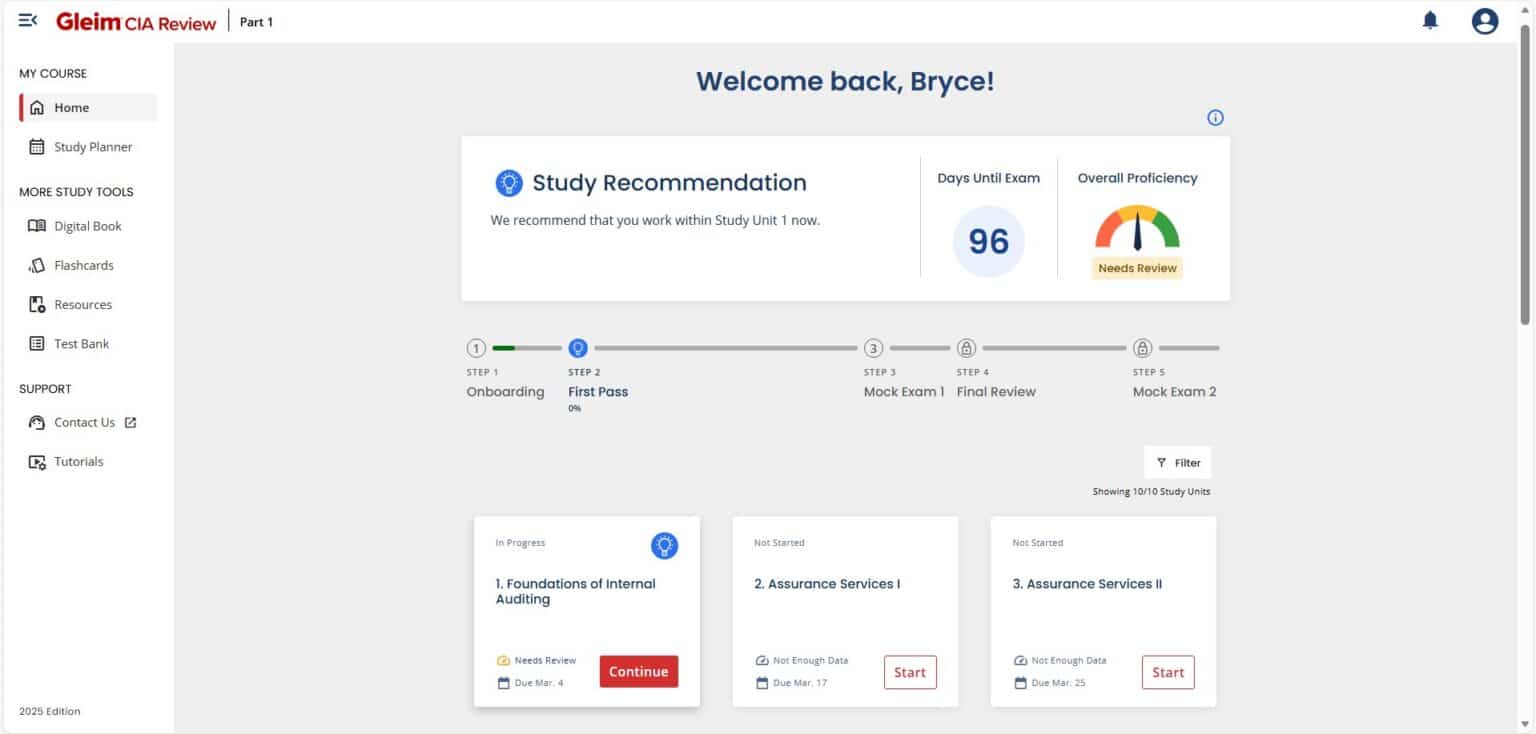Click the Gleim CIA Review logo
The width and height of the screenshot is (1536, 734).
point(136,21)
